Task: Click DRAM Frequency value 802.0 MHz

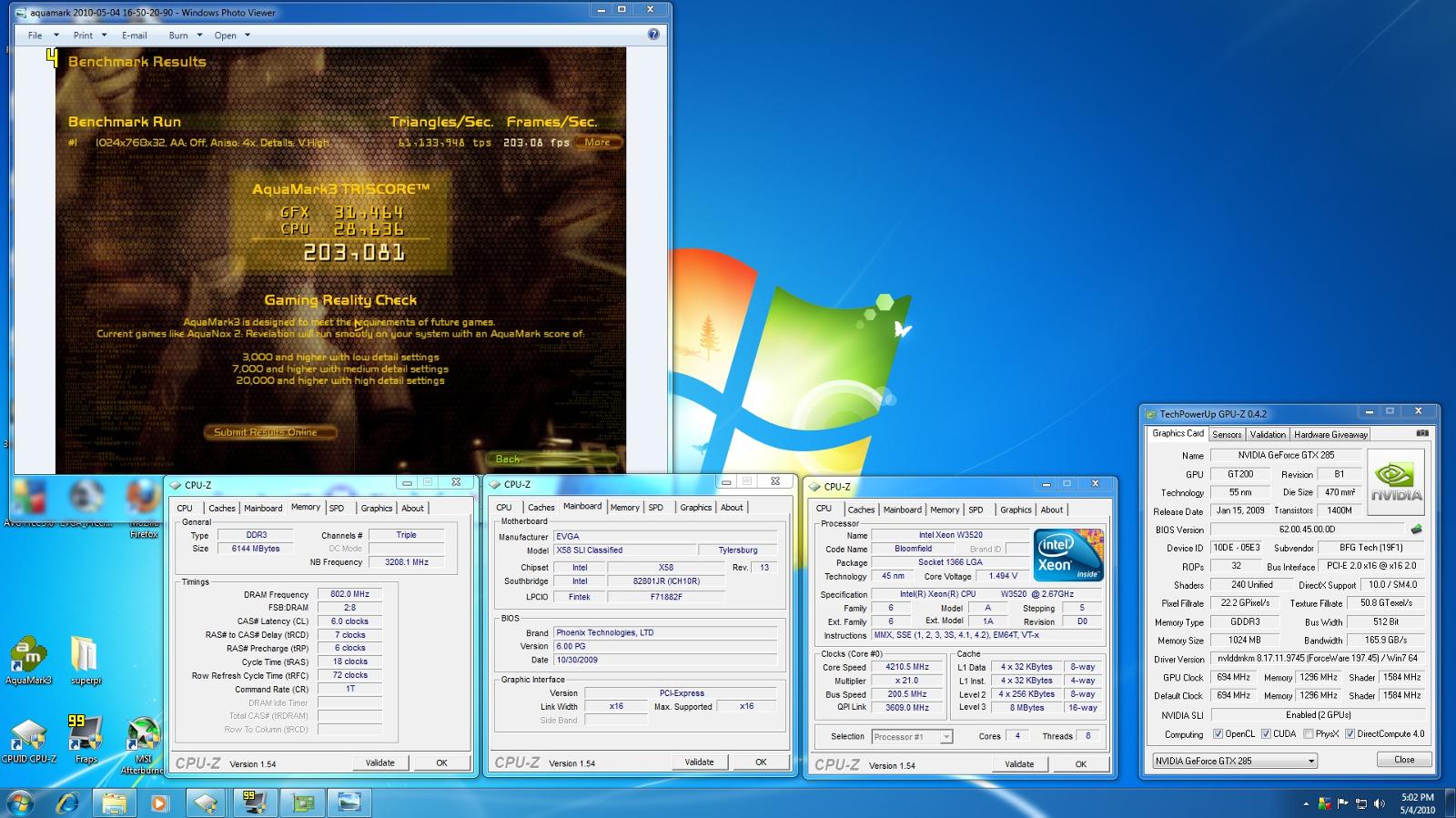Action: click(x=349, y=594)
